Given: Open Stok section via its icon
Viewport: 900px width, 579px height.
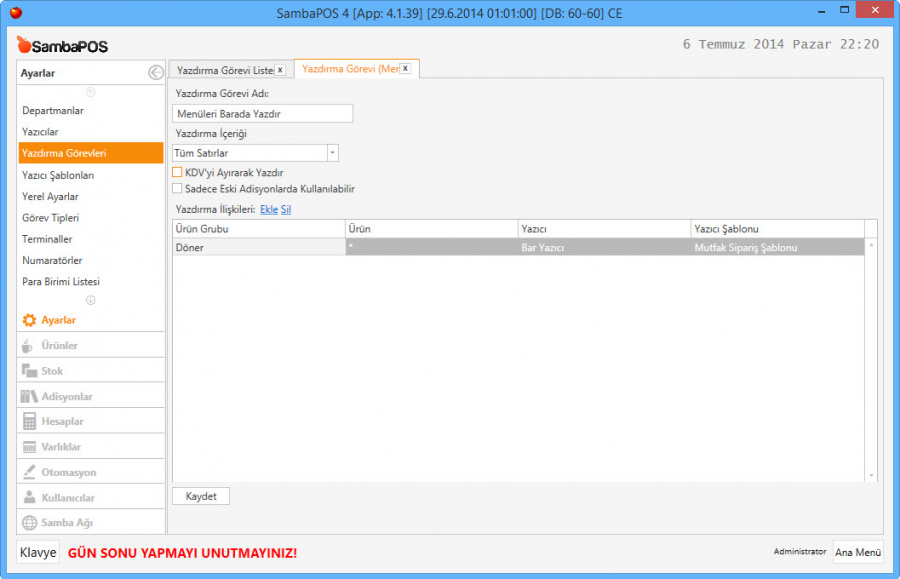Looking at the screenshot, I should tap(29, 371).
